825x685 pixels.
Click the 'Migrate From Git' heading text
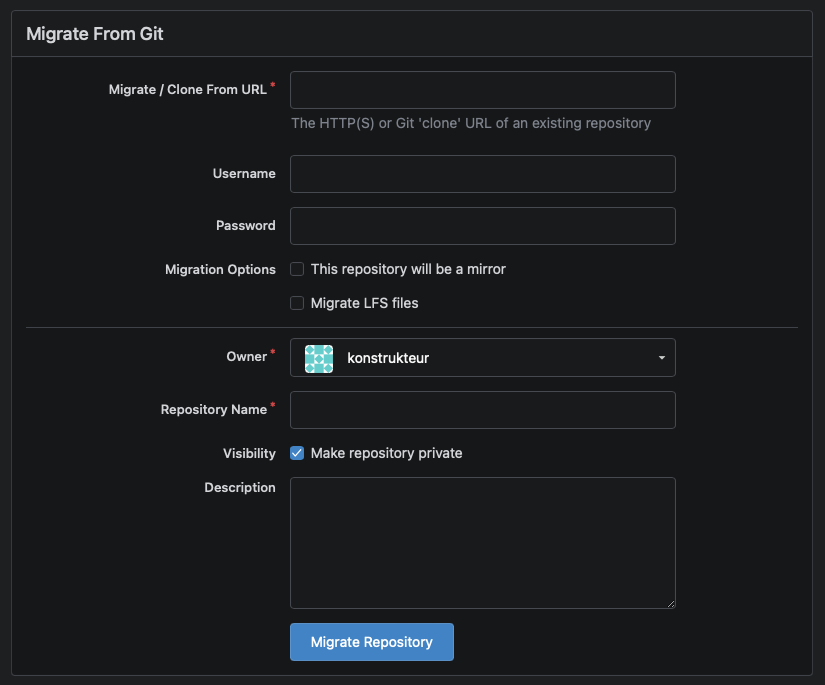tap(95, 34)
